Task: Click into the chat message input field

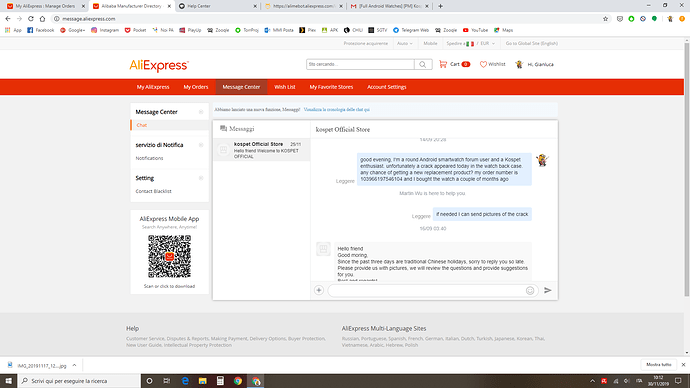Action: click(x=427, y=290)
